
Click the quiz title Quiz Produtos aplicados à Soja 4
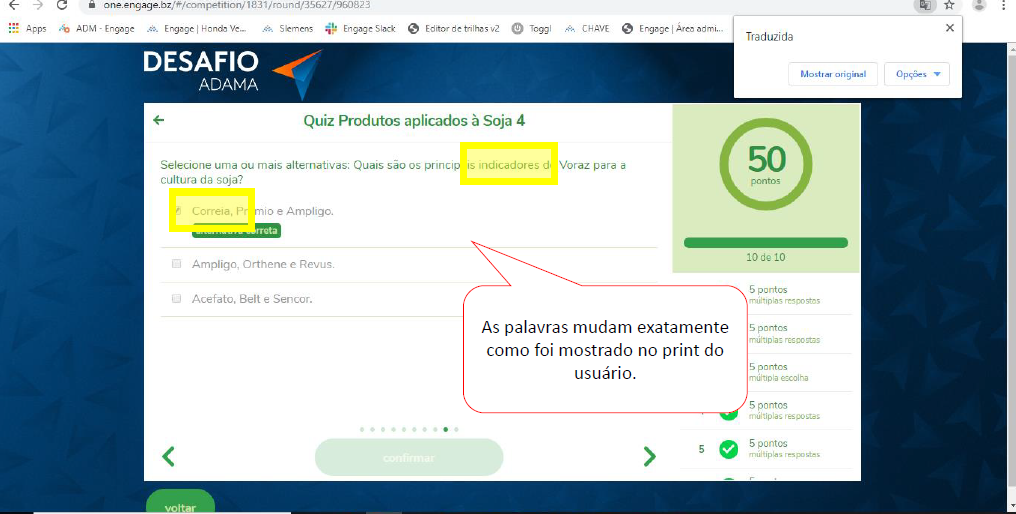(414, 121)
